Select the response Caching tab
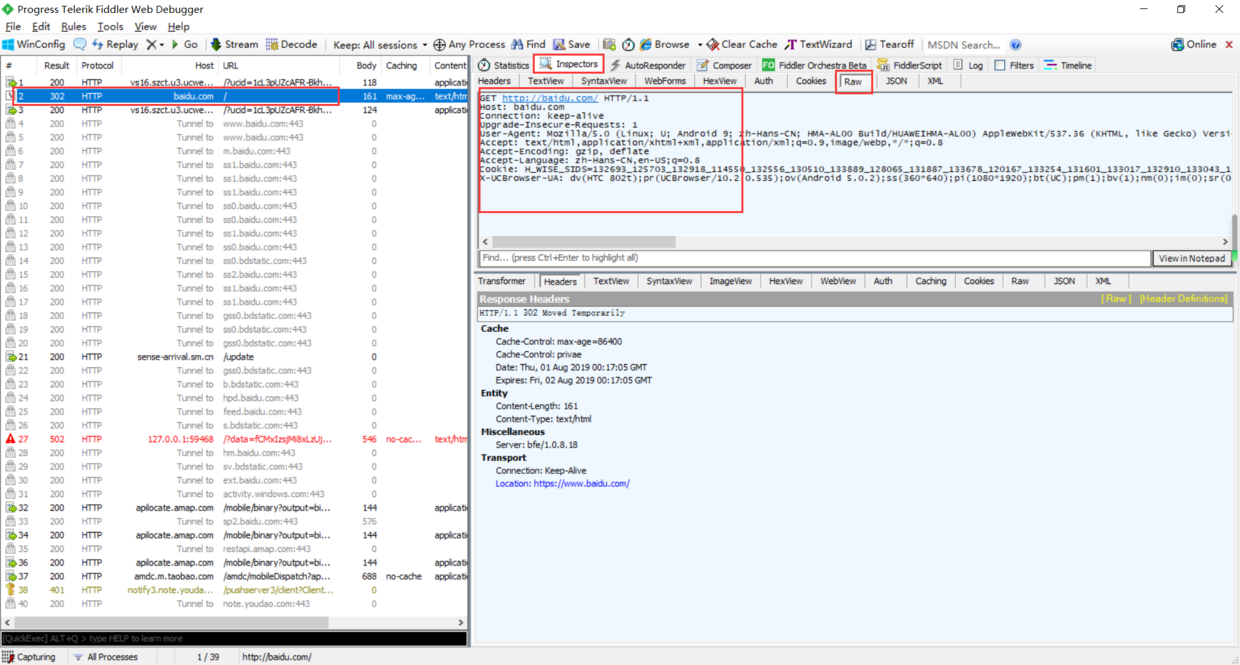This screenshot has height=665, width=1240. tap(930, 281)
